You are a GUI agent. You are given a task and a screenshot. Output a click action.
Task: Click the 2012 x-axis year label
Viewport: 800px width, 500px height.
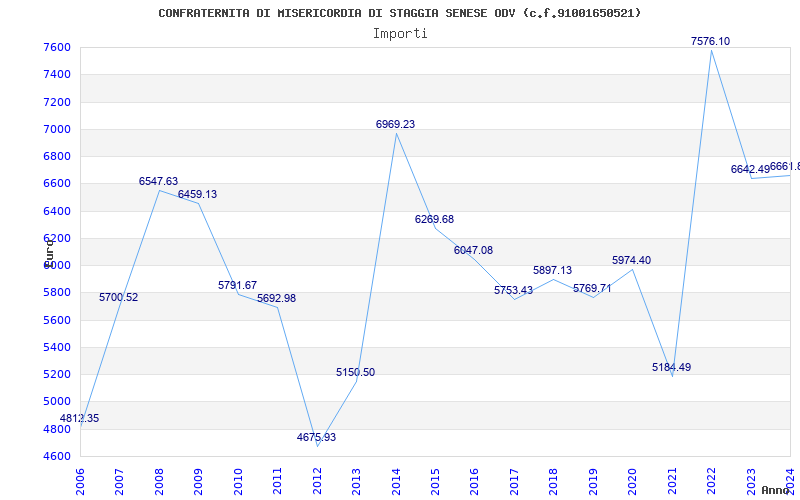317,481
